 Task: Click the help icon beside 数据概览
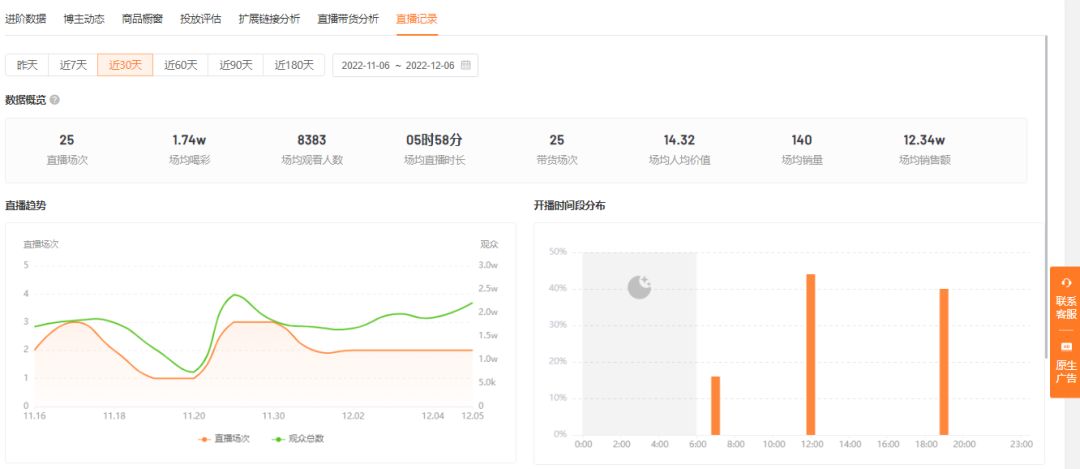(54, 100)
